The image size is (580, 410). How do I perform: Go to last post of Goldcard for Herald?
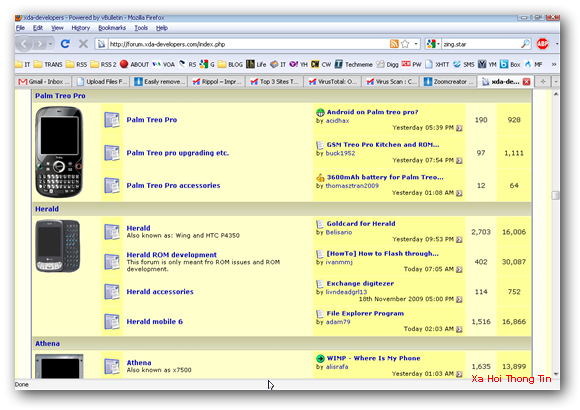[x=459, y=240]
